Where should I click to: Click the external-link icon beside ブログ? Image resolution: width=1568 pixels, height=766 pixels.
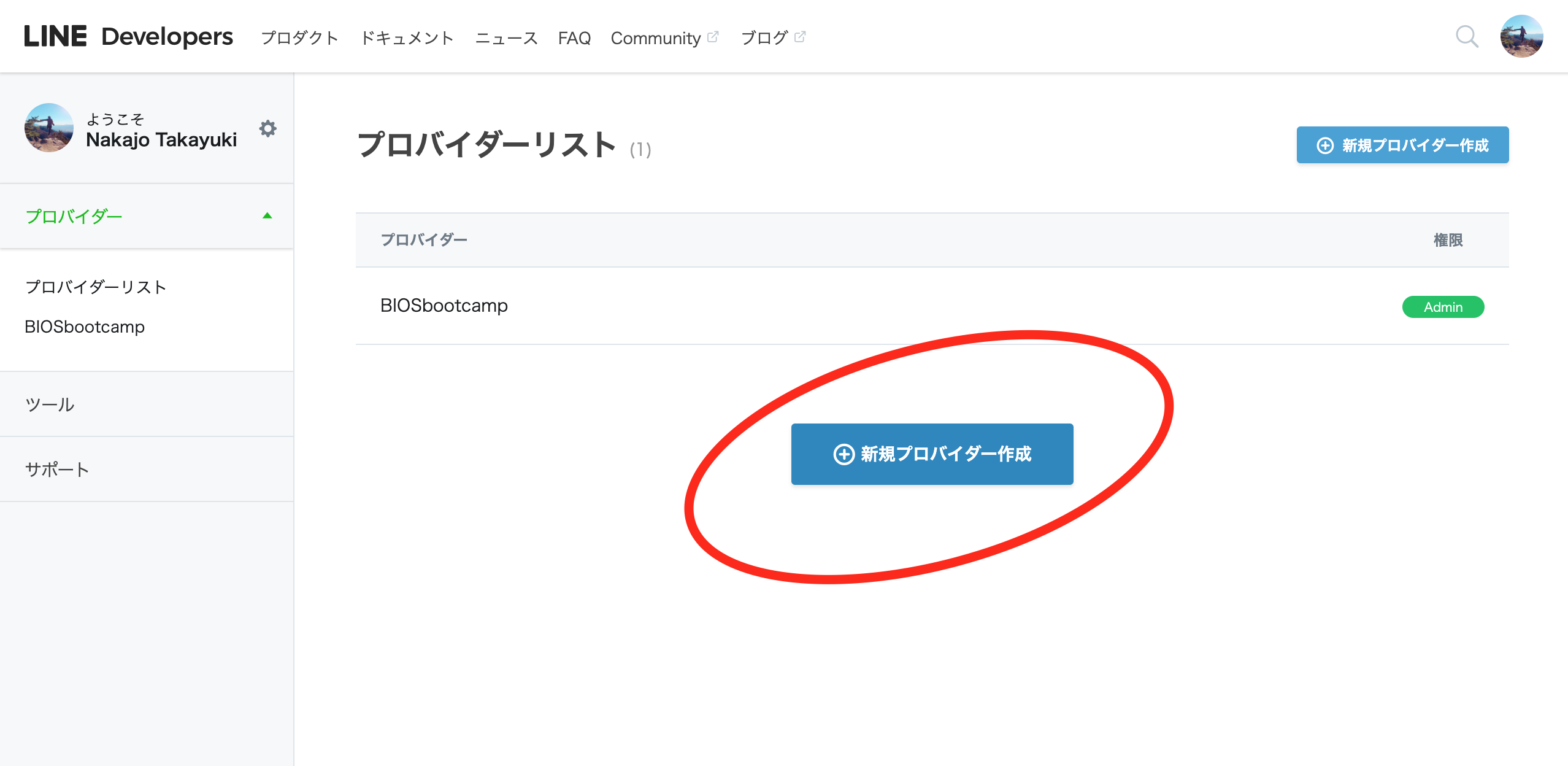point(799,37)
